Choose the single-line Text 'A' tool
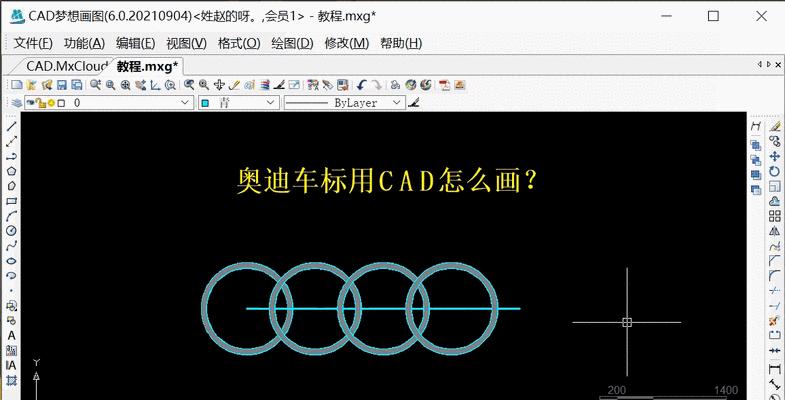Screen dimensions: 785x400 click(x=11, y=335)
